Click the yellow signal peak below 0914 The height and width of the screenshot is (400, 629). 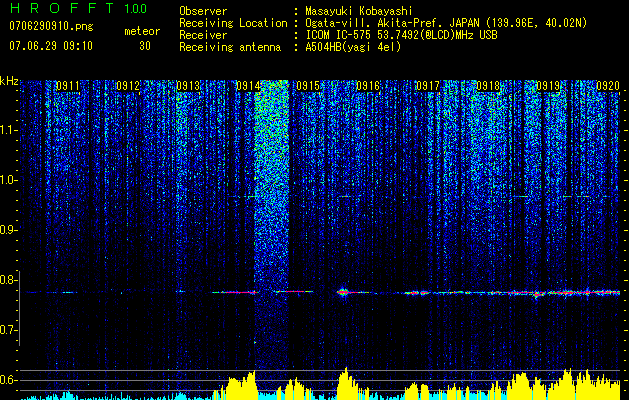241,384
